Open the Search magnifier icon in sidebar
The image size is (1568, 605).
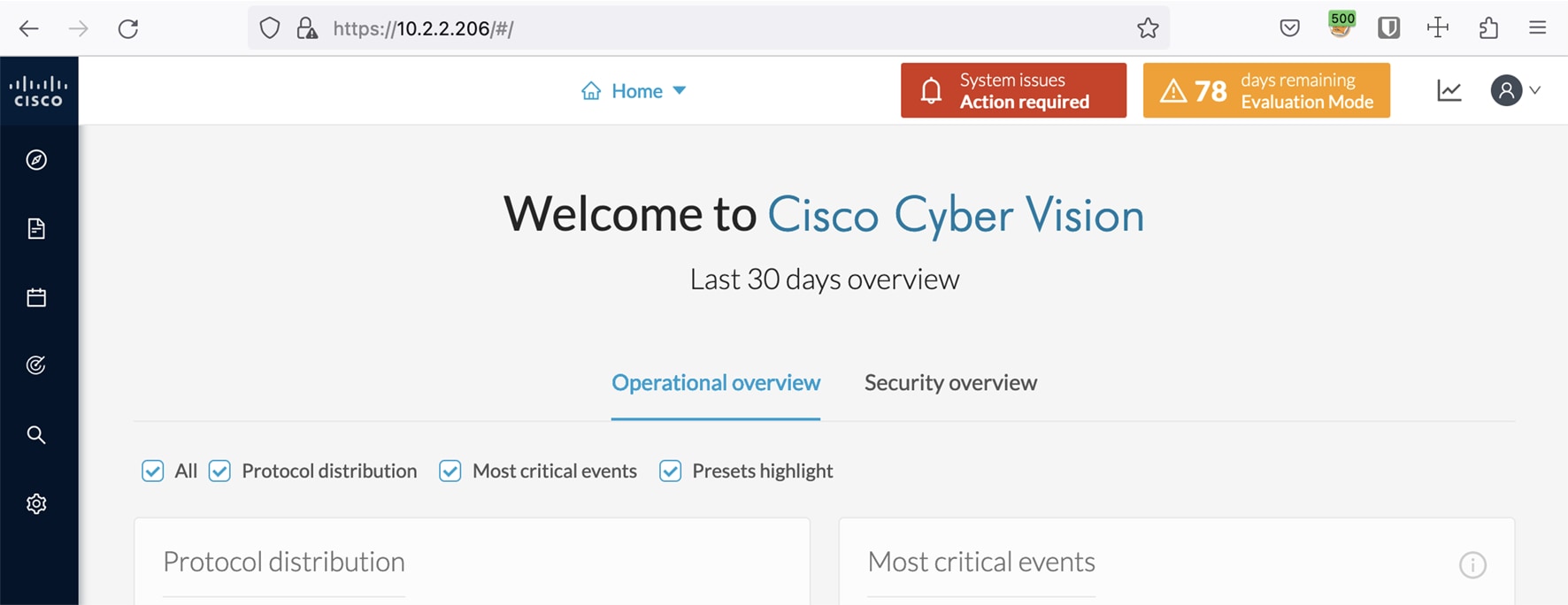[x=36, y=434]
